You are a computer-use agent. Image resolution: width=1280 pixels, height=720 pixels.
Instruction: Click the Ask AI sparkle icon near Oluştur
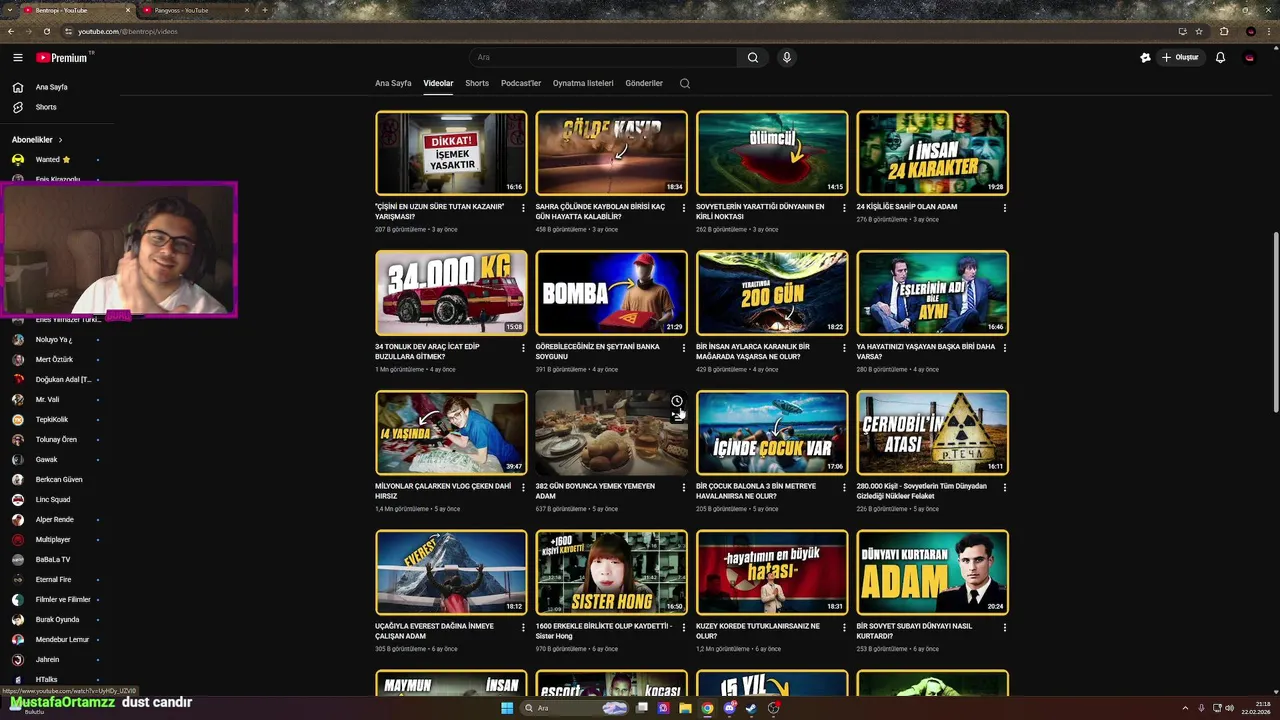[x=1145, y=58]
